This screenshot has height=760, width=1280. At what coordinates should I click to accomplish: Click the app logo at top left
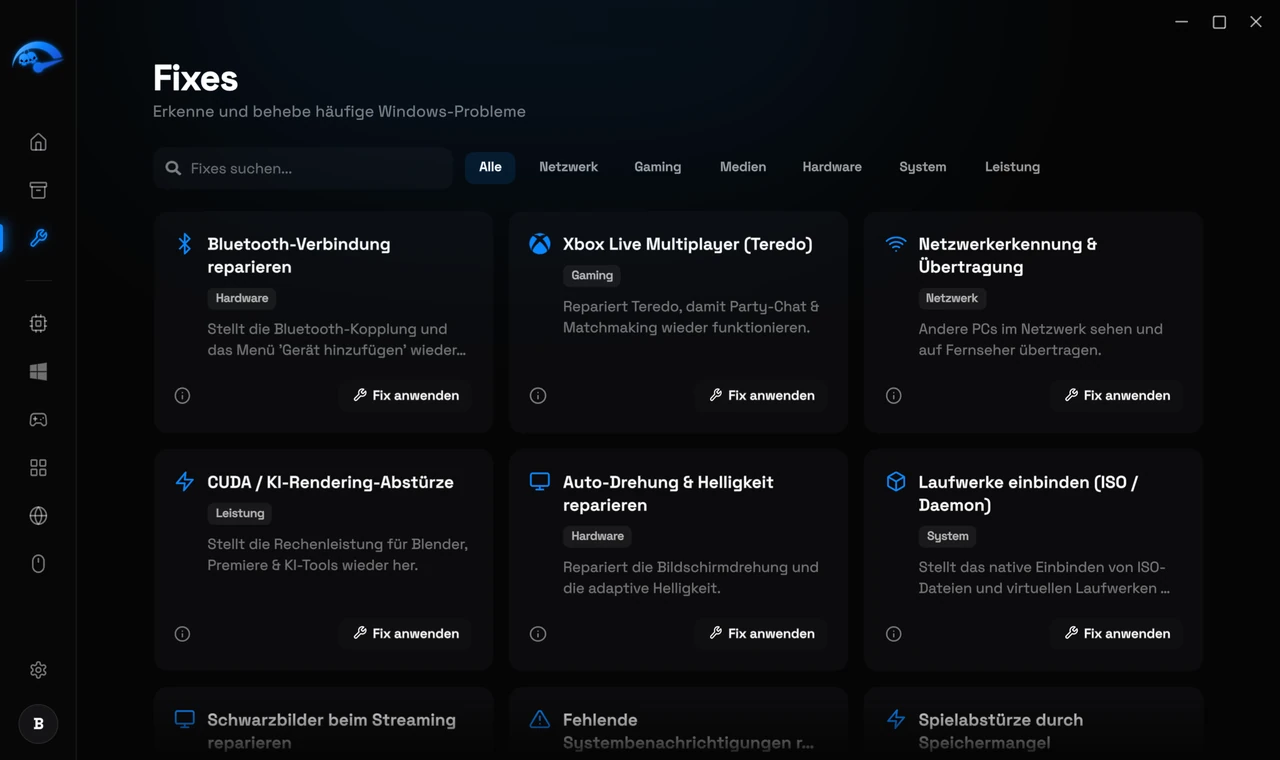(x=38, y=58)
